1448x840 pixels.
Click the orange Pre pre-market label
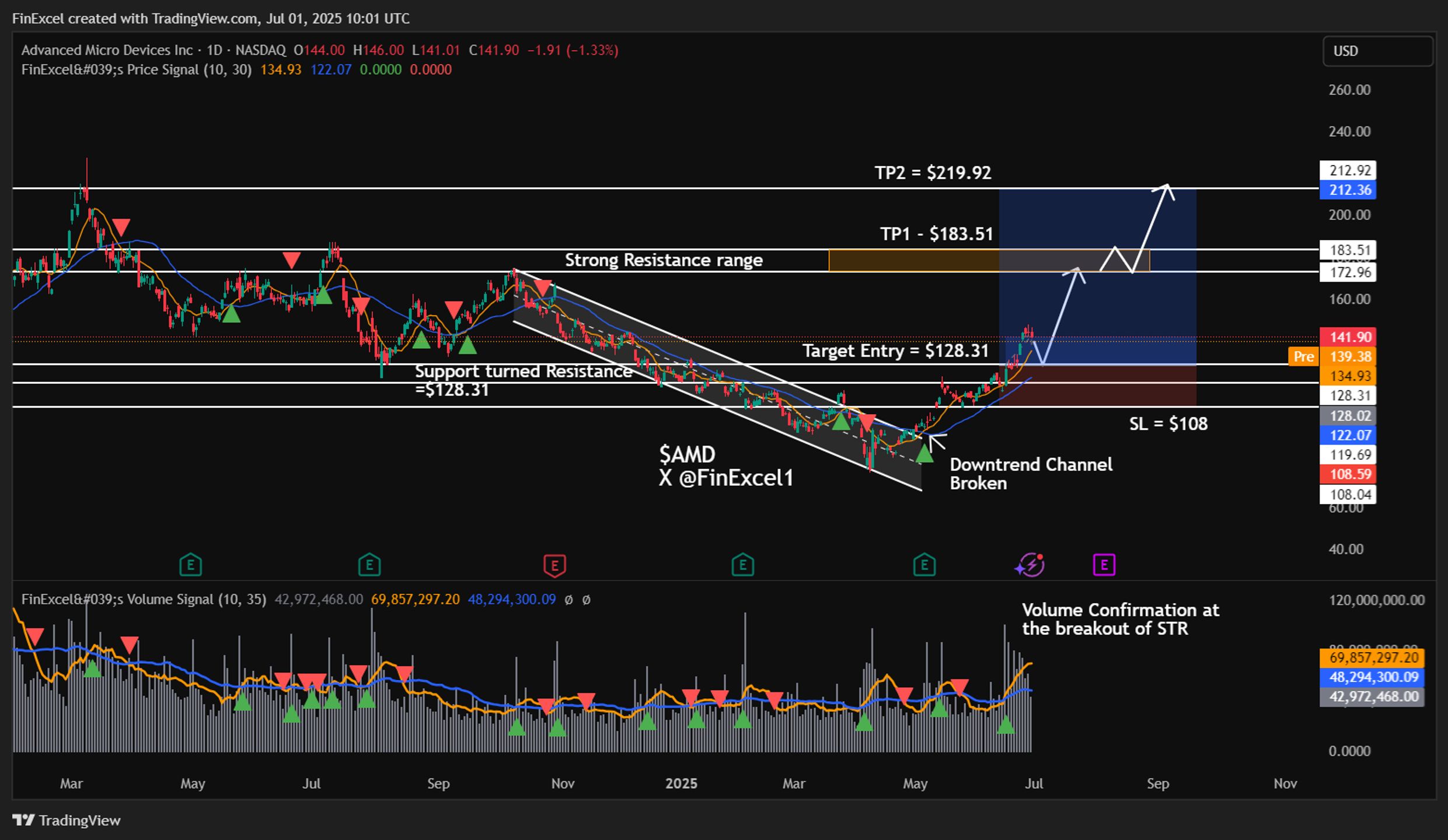point(1303,356)
